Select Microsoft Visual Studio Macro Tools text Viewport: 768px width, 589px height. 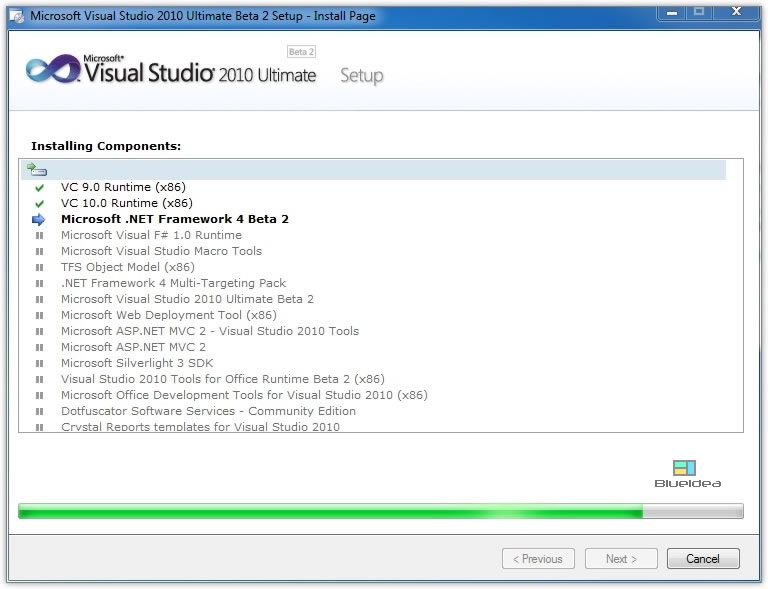click(x=162, y=251)
